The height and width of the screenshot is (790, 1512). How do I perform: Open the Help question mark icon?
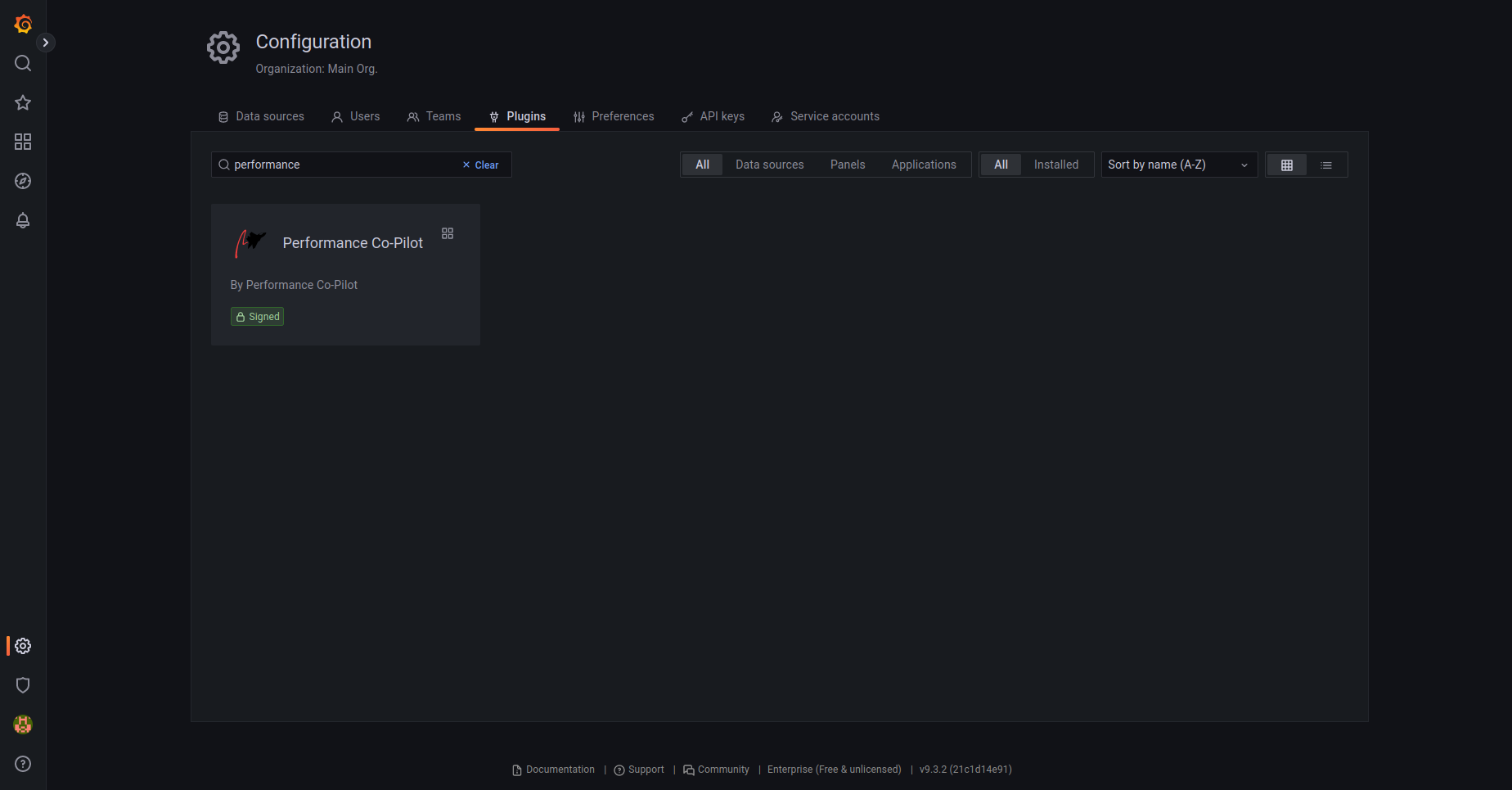[x=23, y=764]
